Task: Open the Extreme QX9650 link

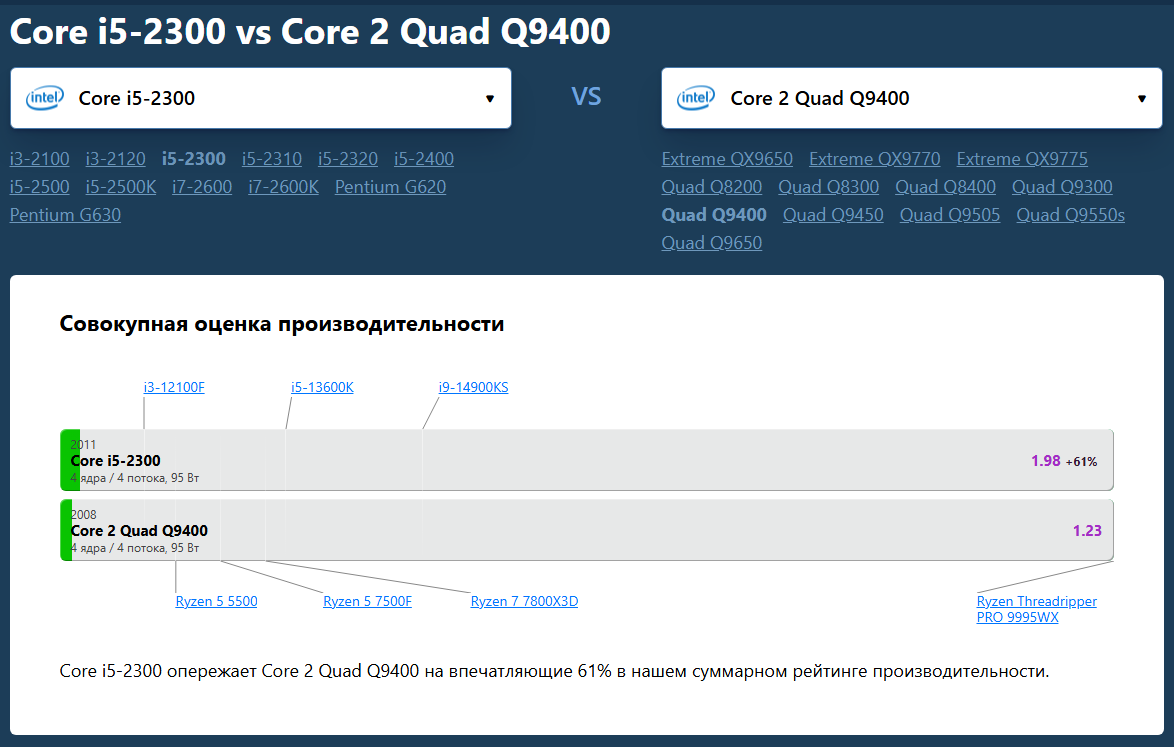Action: [727, 159]
